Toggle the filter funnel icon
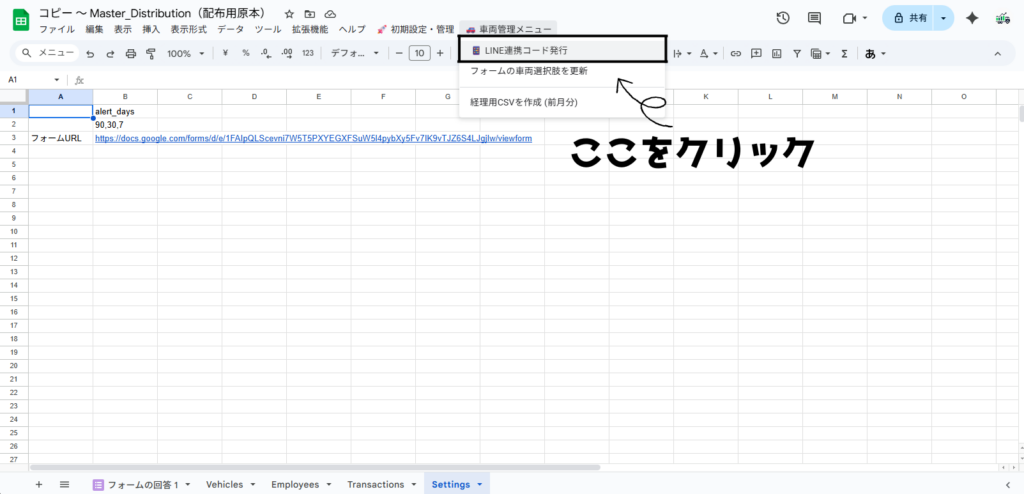1024x494 pixels. 796,53
